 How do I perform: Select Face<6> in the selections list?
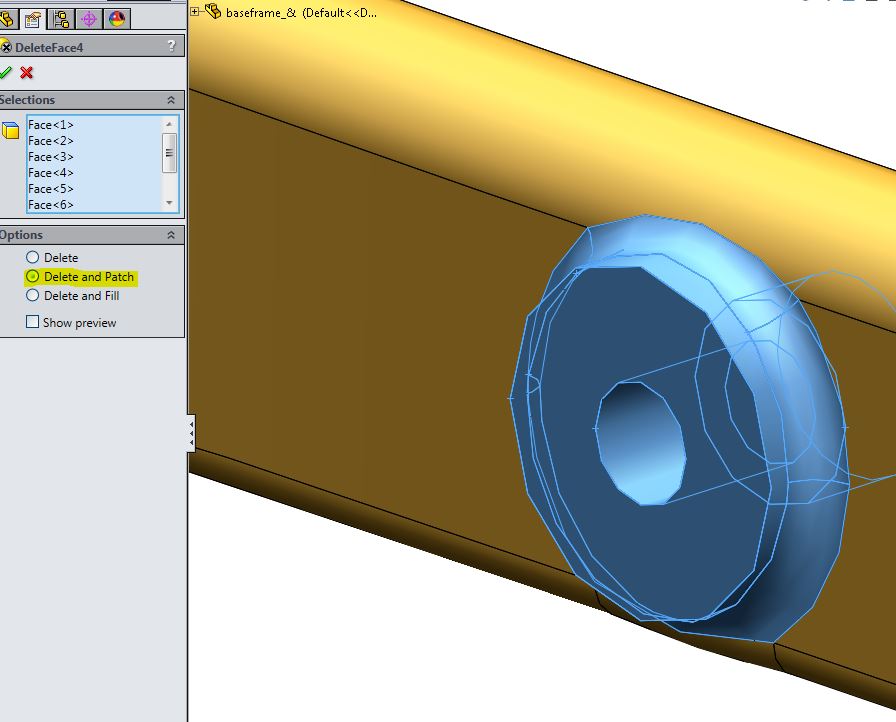(51, 204)
